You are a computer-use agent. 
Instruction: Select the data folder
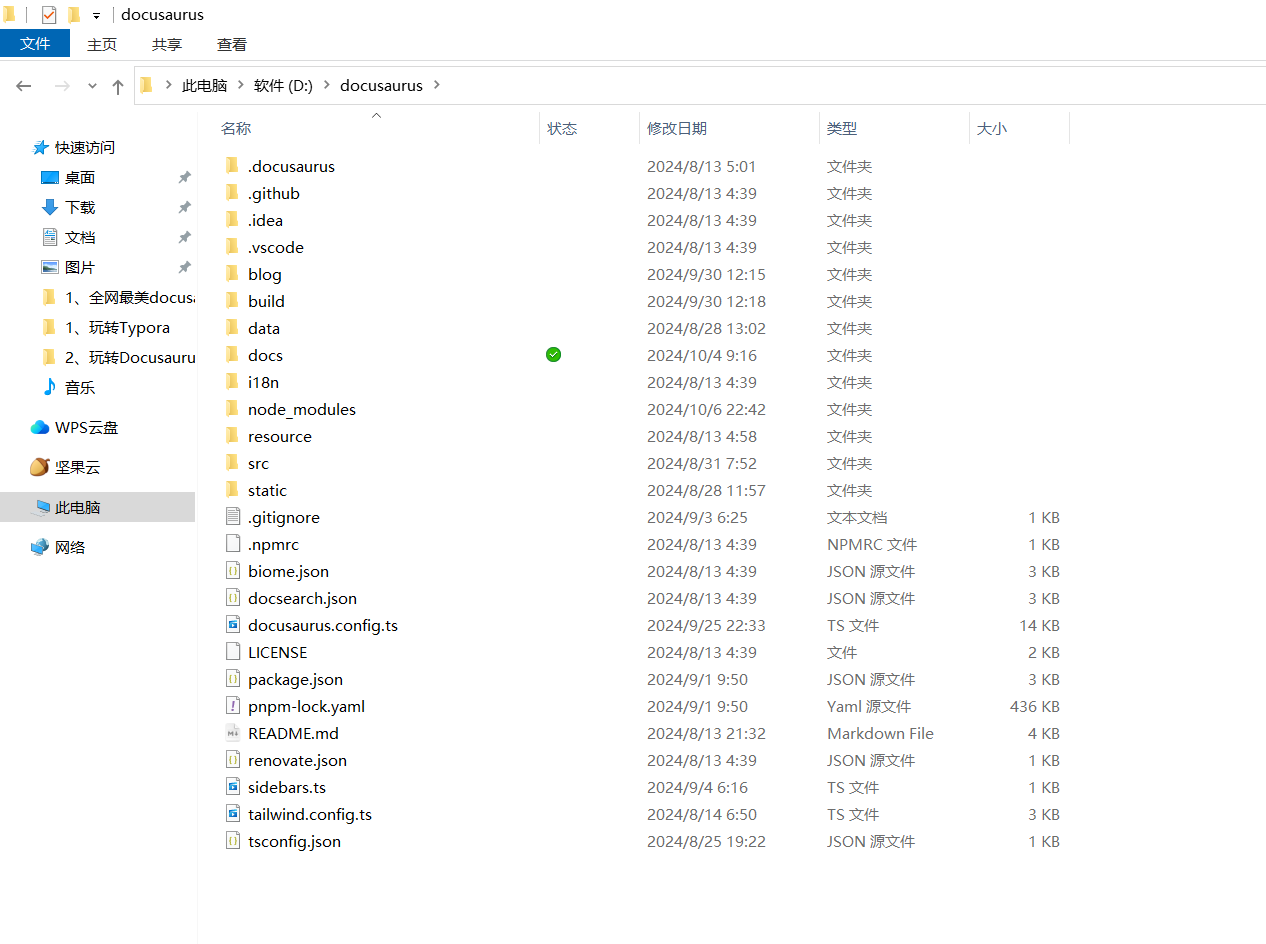pos(264,328)
